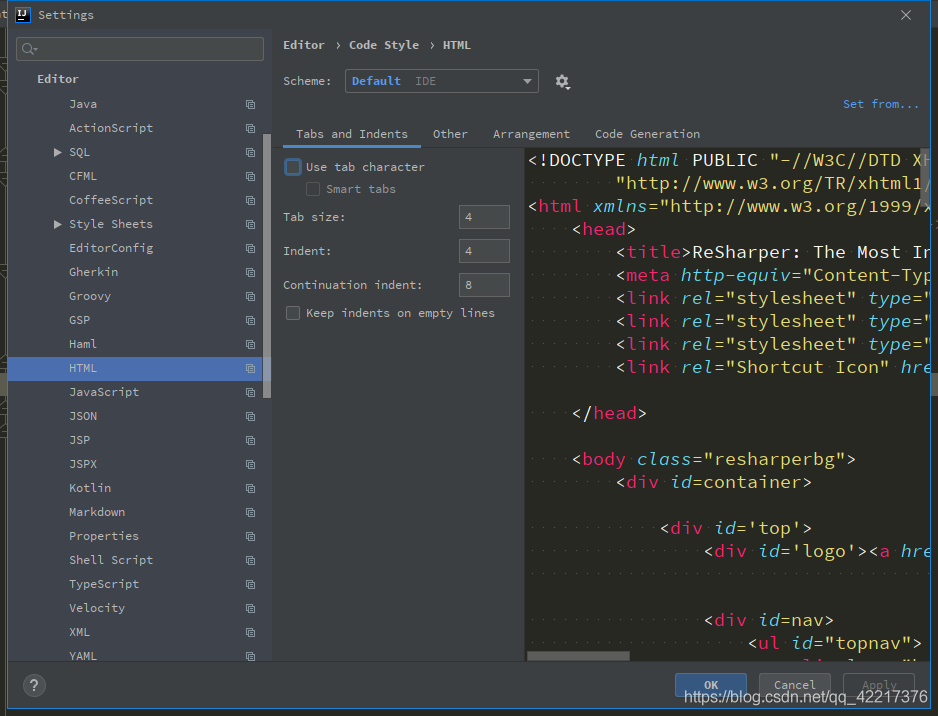Click the copy icon beside CoffeeScript

pyautogui.click(x=251, y=200)
